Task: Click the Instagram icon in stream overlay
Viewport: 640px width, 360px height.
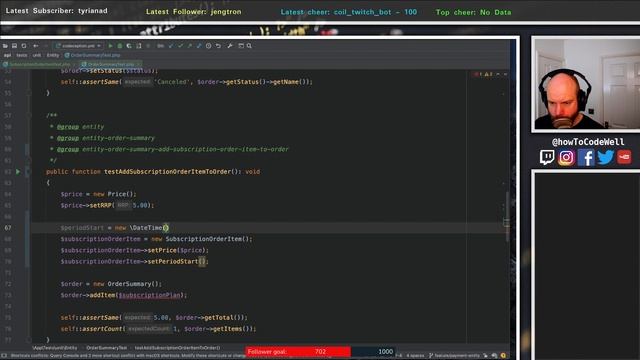Action: [x=566, y=157]
